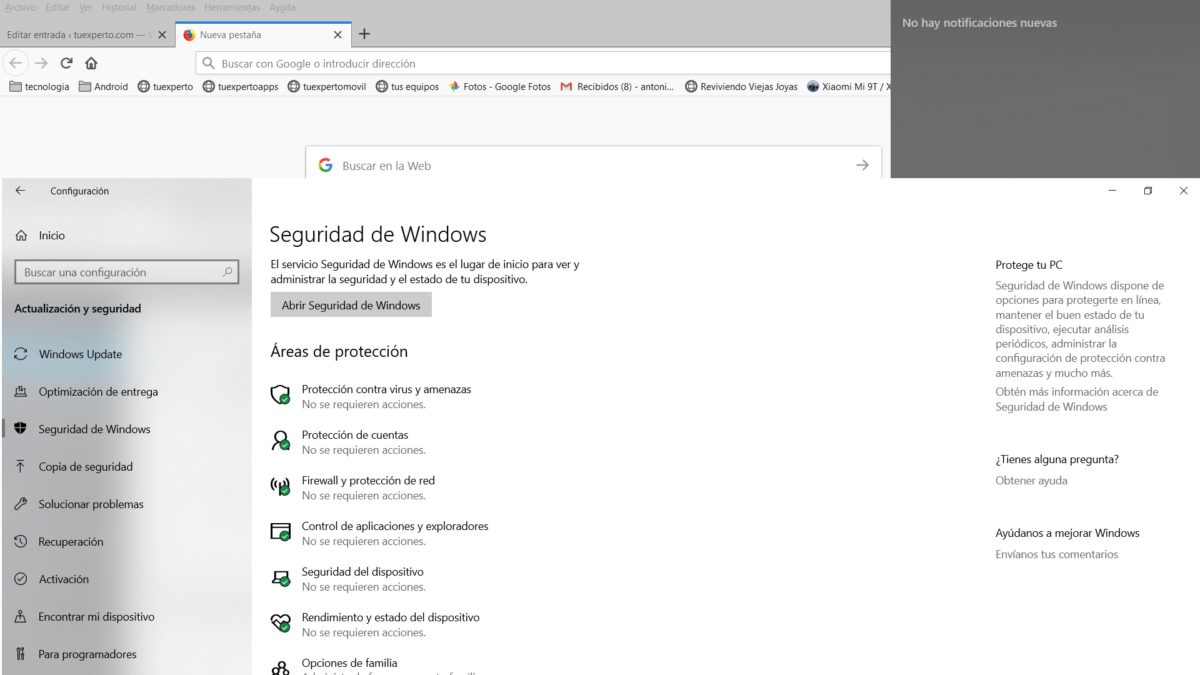Click the Abrir Seguridad de Windows button
The image size is (1200, 675).
350,305
